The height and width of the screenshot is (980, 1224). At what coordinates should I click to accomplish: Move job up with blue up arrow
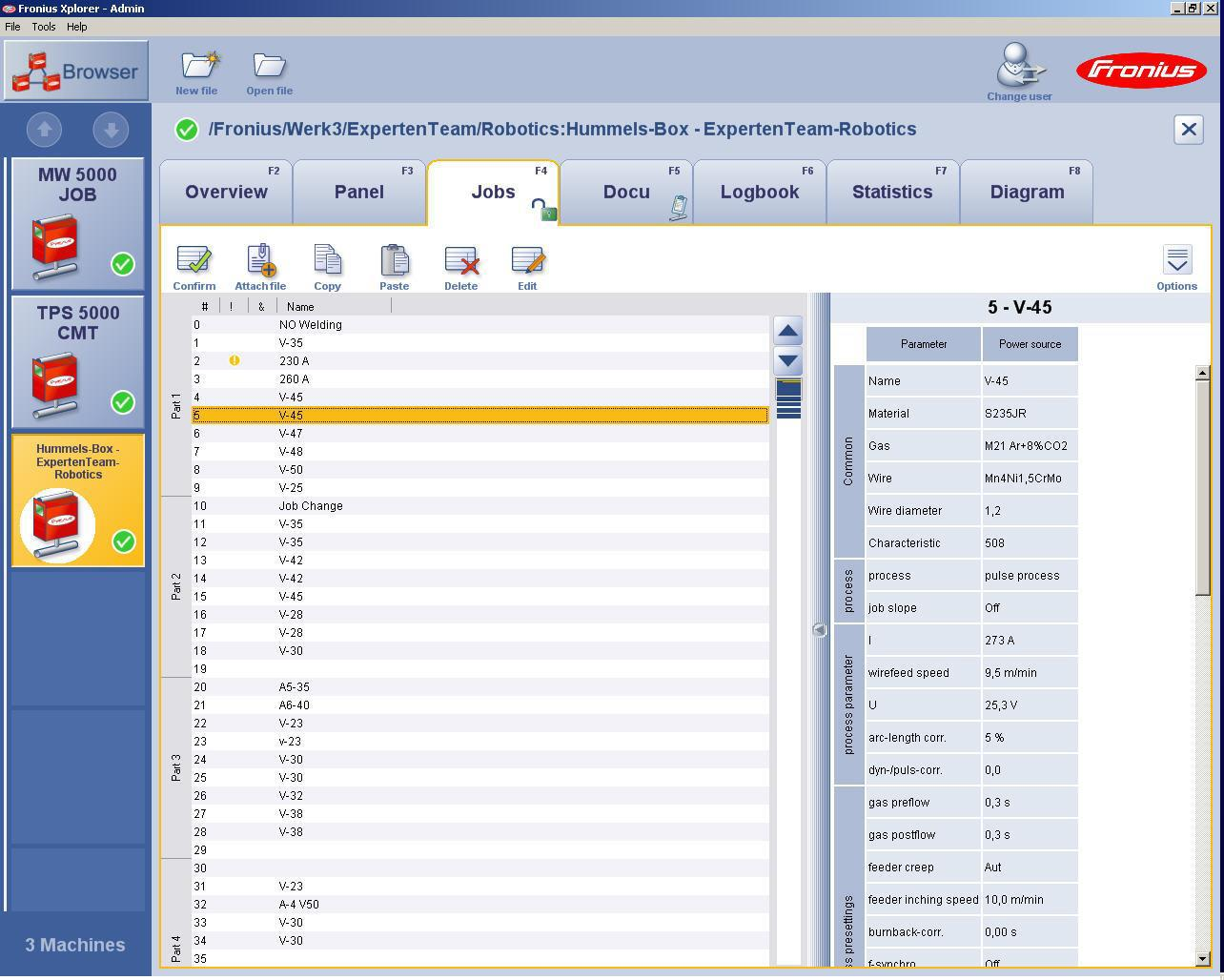tap(787, 332)
